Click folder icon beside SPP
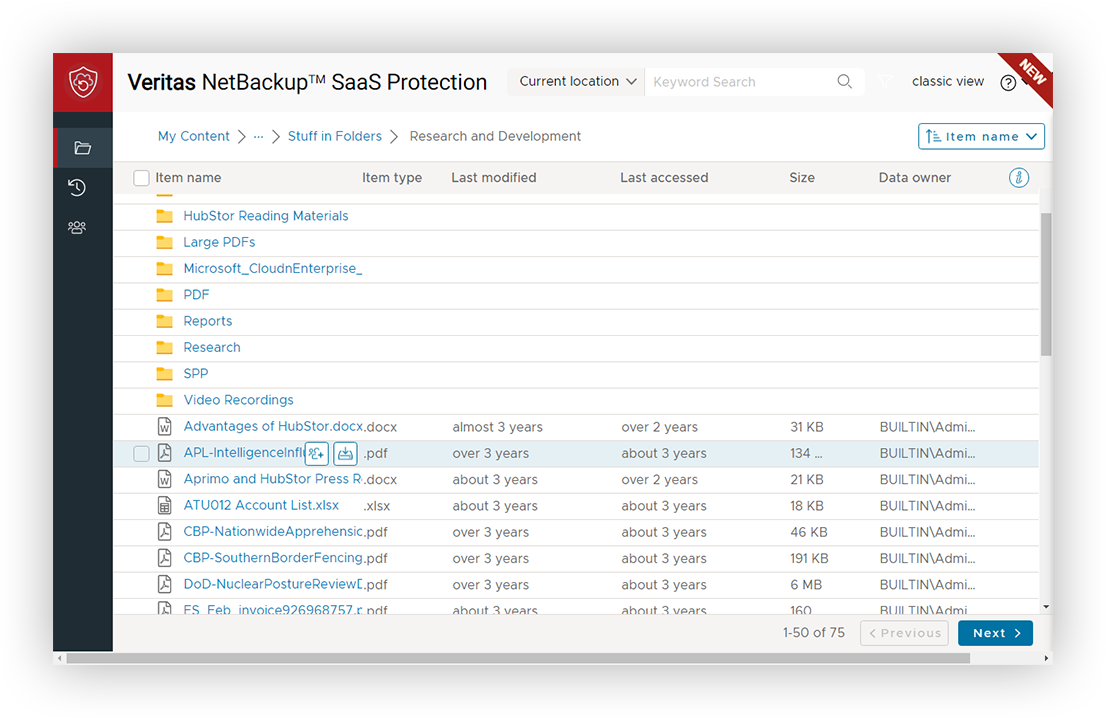 (164, 373)
